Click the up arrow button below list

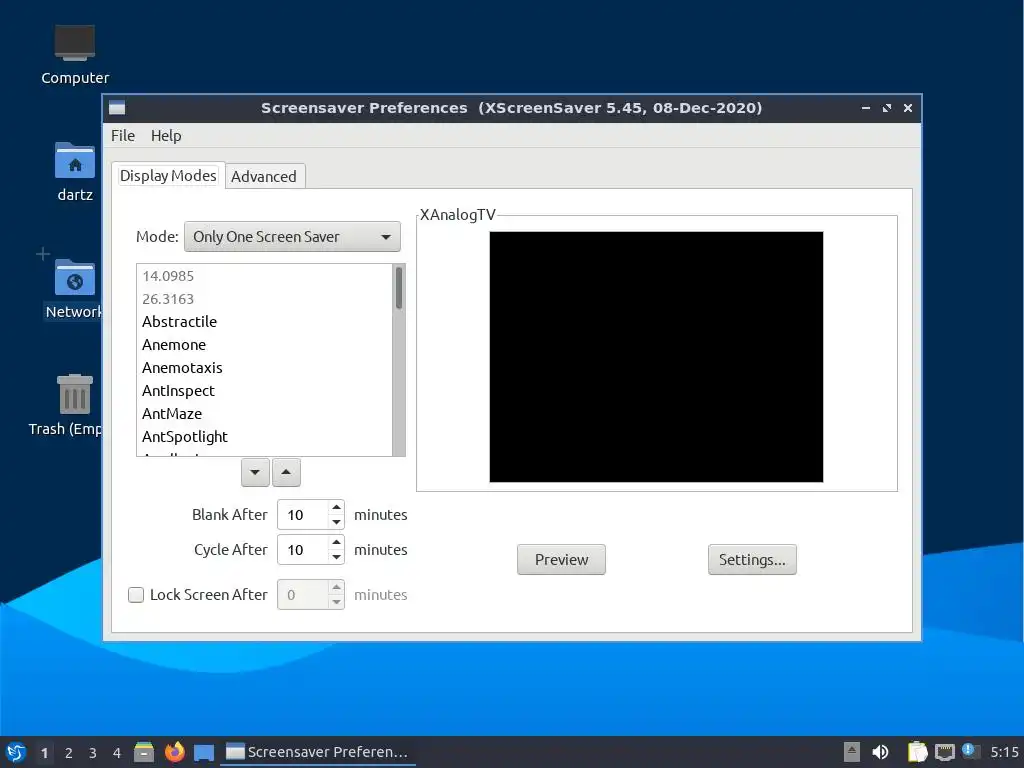pyautogui.click(x=286, y=472)
